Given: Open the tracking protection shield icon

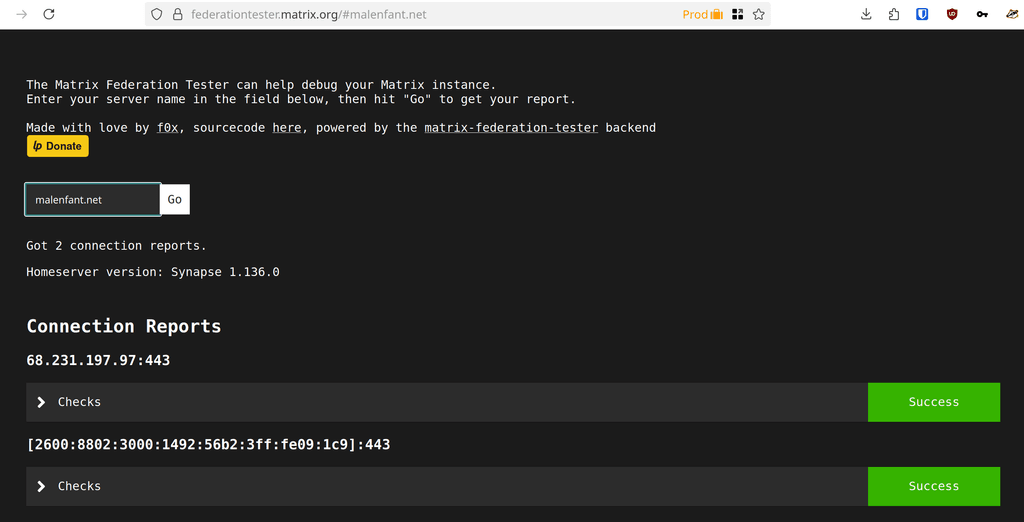Looking at the screenshot, I should 156,14.
